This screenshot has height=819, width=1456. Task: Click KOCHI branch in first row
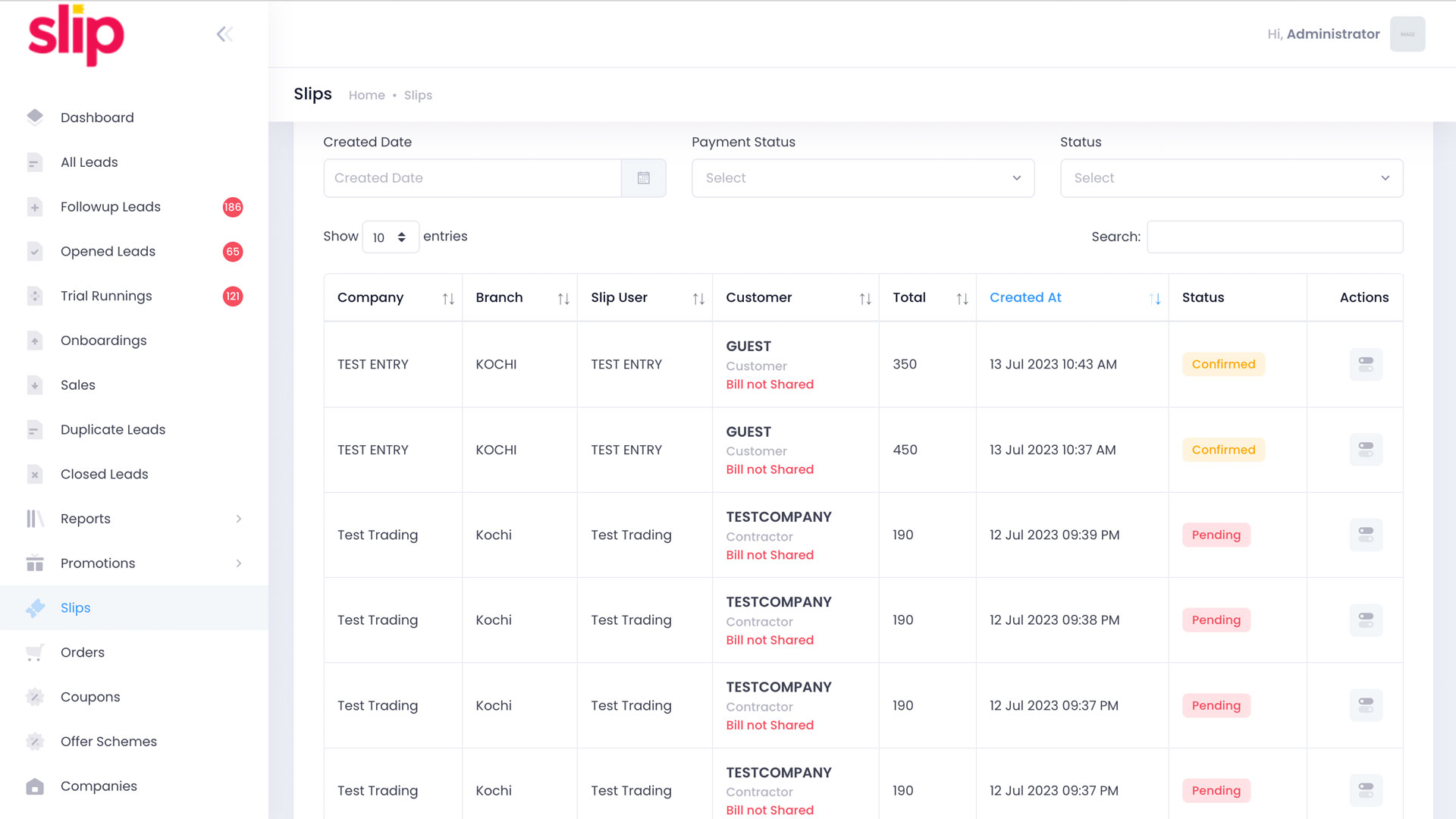tap(496, 365)
